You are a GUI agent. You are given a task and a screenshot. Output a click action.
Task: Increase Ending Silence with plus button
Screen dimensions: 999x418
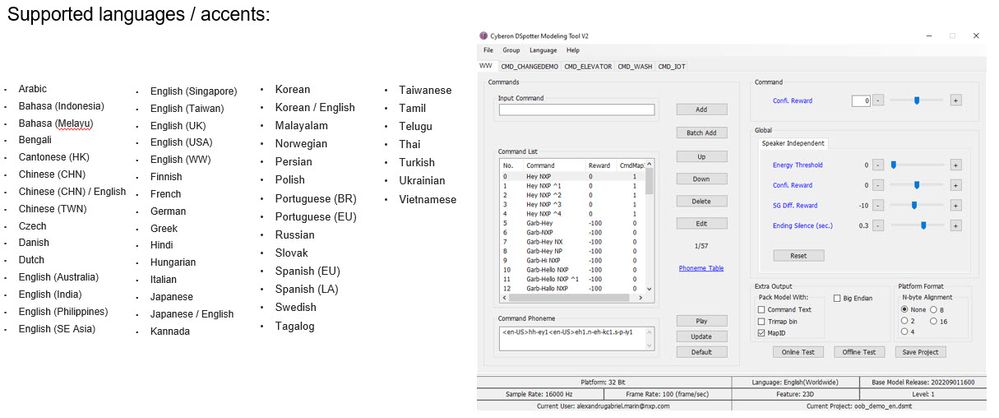(956, 226)
